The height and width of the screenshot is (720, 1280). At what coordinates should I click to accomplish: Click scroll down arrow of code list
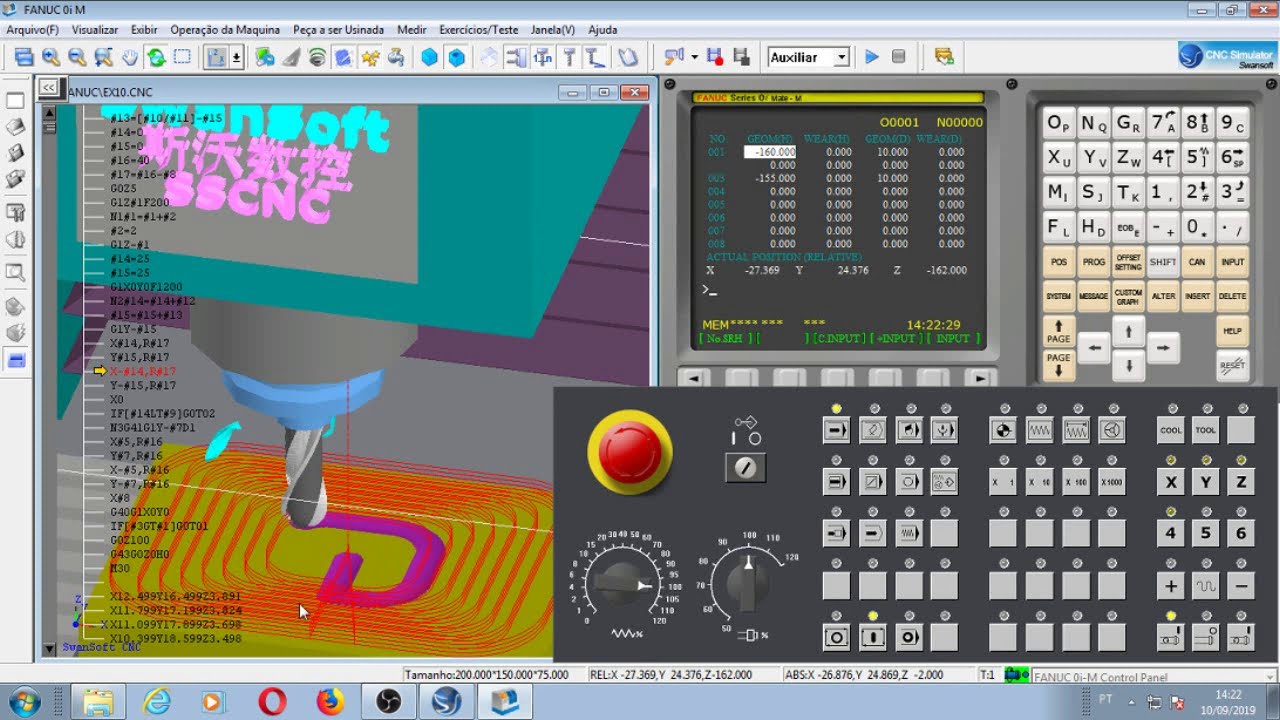tap(48, 649)
